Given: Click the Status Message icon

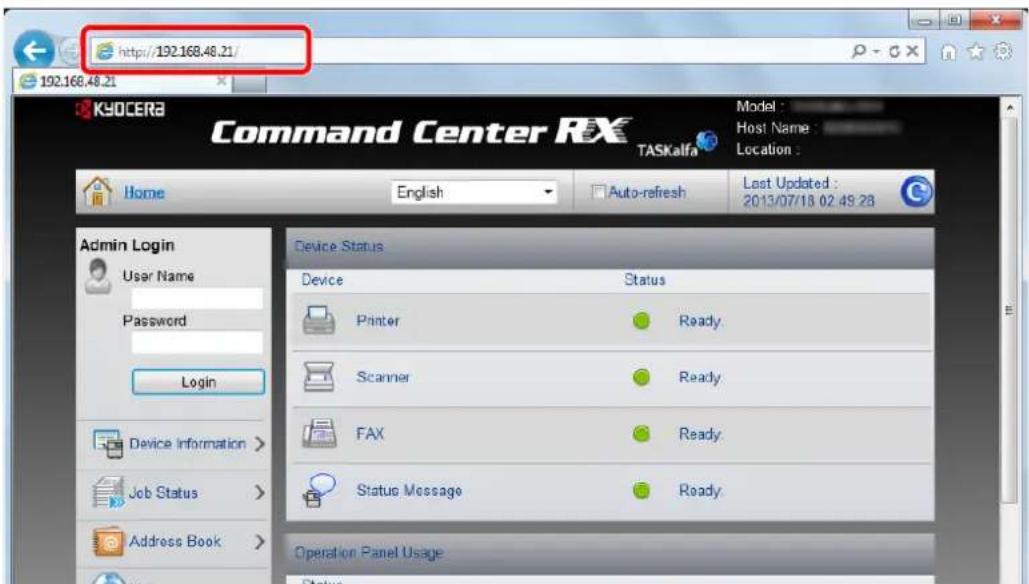Looking at the screenshot, I should click(x=319, y=490).
